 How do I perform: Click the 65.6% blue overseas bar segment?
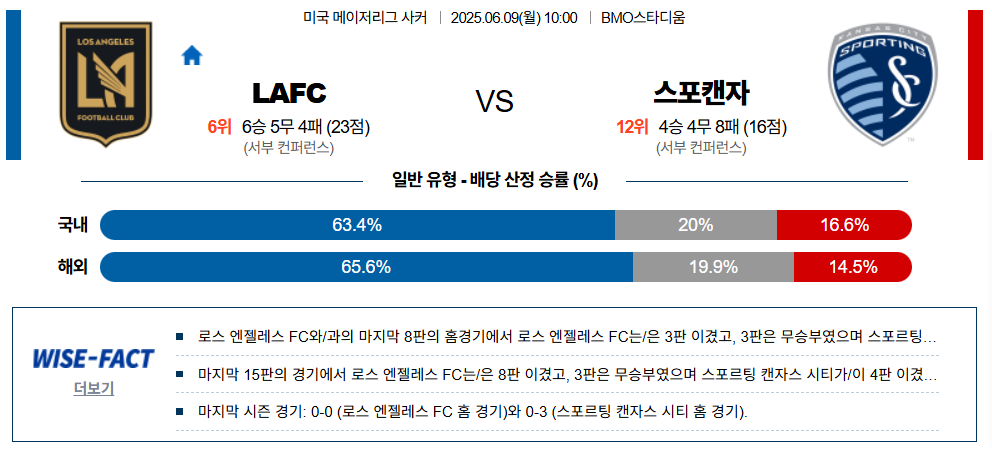click(x=366, y=267)
